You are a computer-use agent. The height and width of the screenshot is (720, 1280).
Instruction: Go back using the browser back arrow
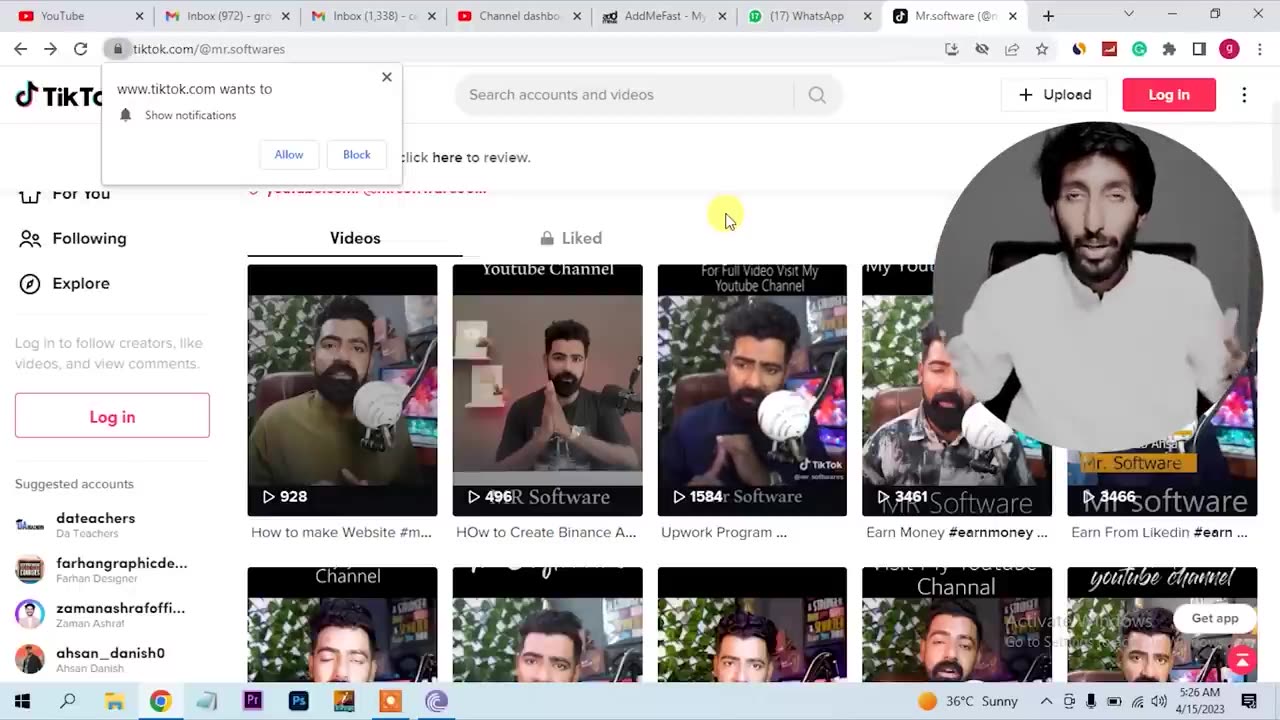21,49
